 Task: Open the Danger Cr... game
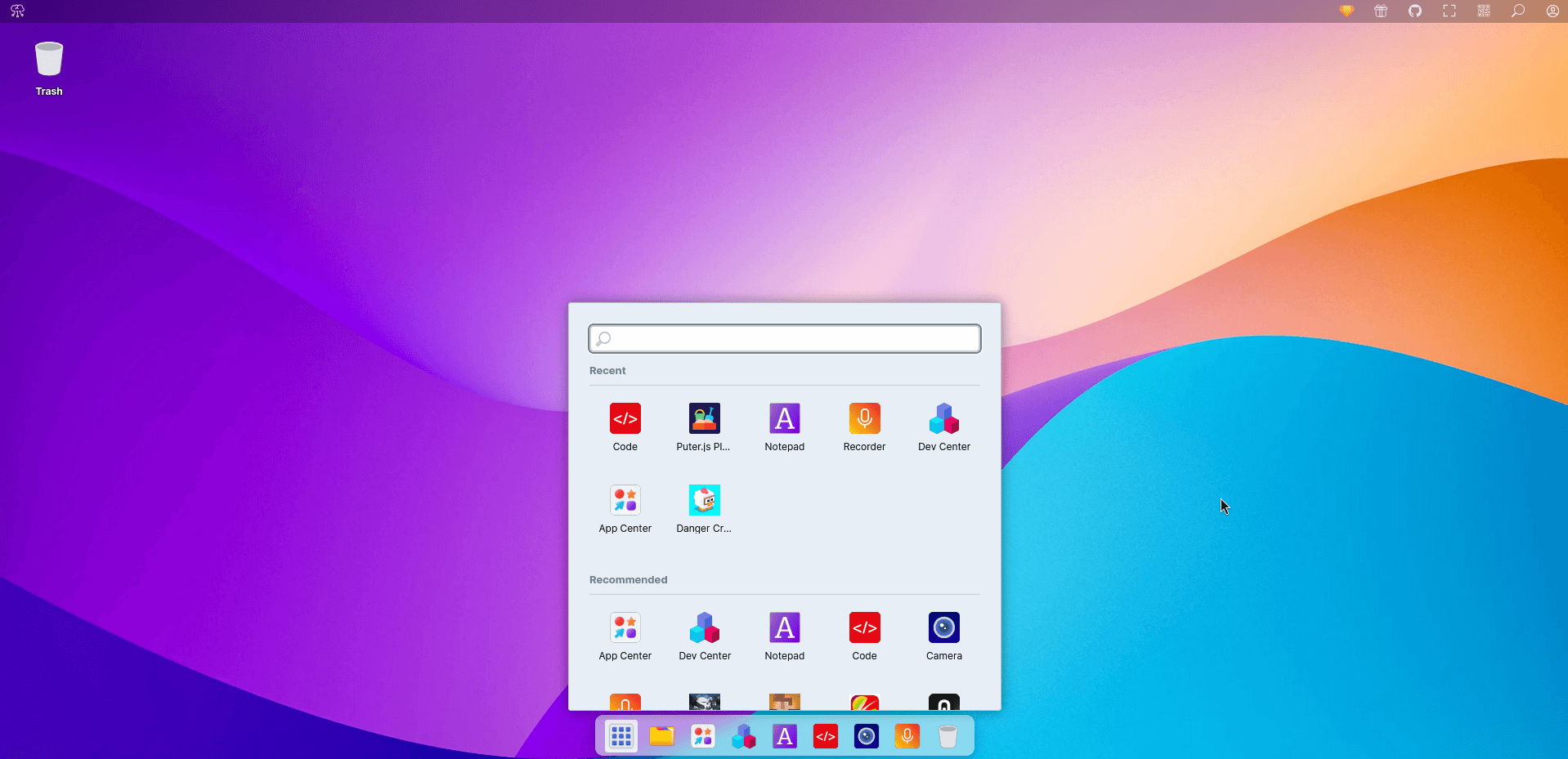click(x=704, y=501)
